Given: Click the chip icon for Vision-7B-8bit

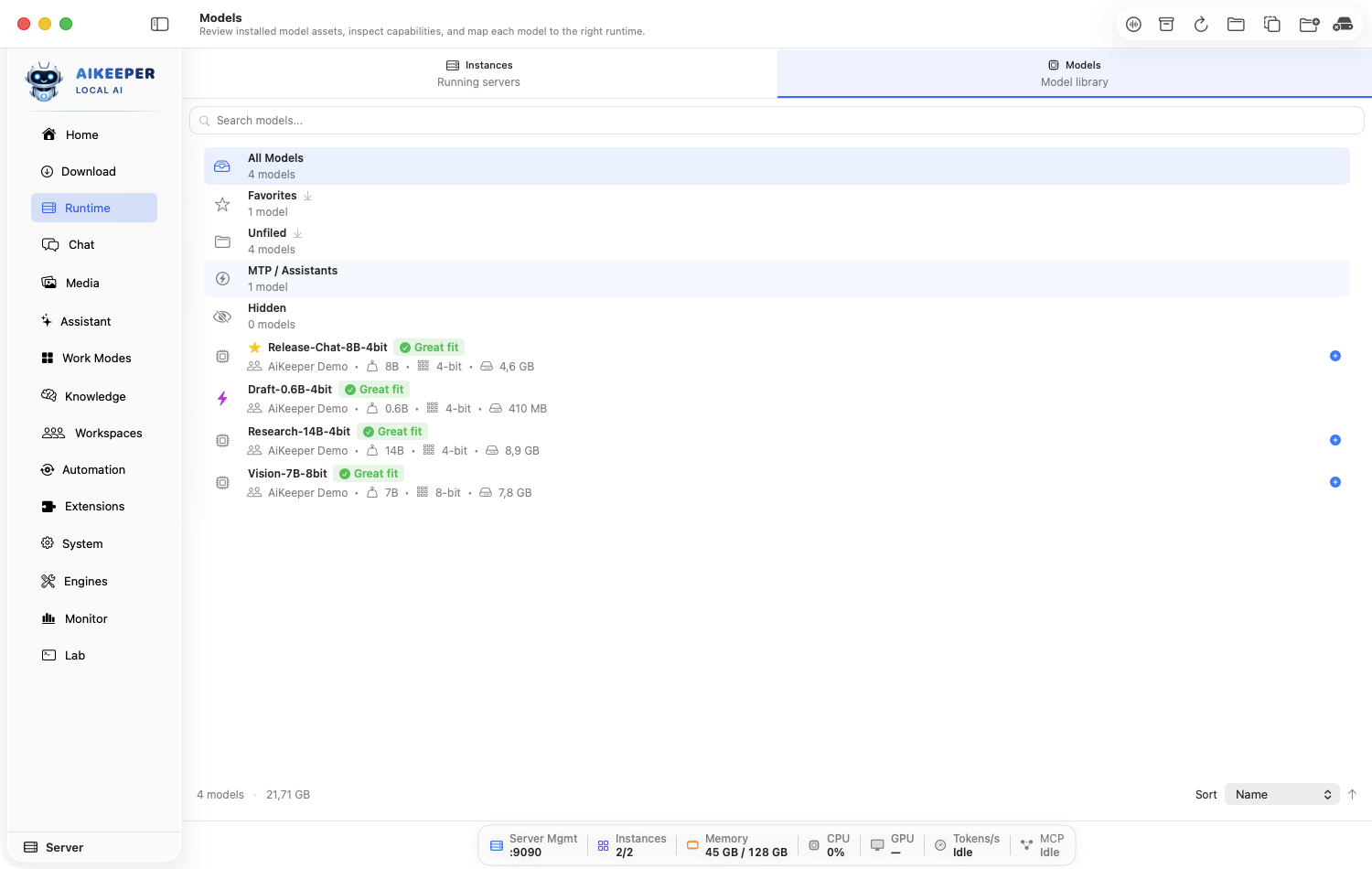Looking at the screenshot, I should tap(222, 482).
